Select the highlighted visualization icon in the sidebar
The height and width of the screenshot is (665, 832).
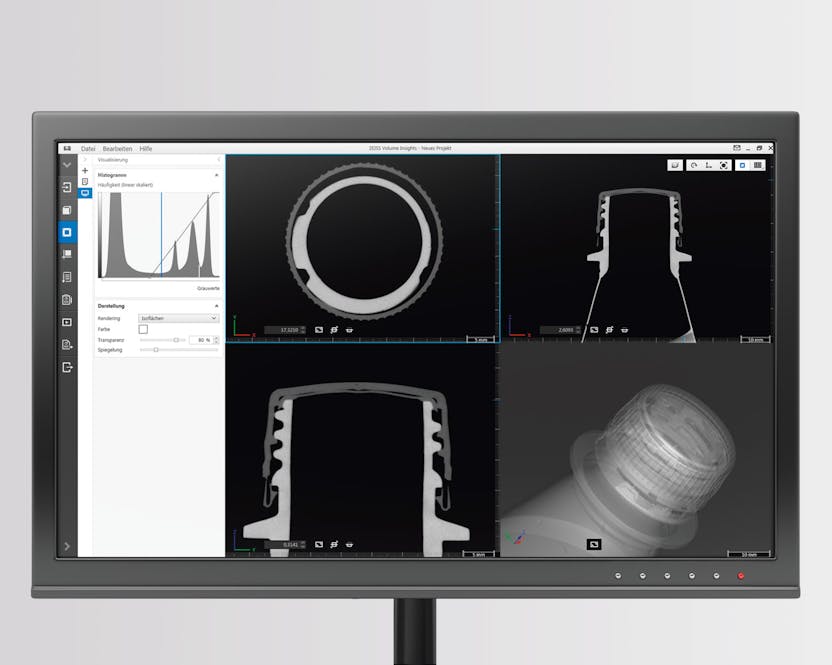67,232
